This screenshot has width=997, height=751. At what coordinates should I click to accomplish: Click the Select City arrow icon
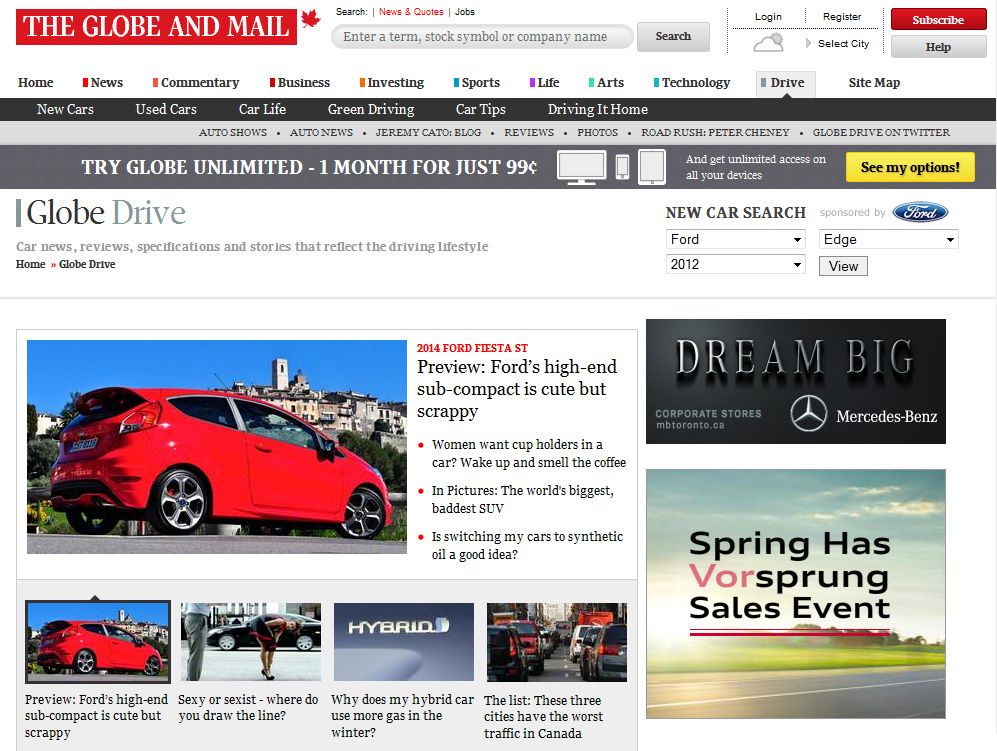click(x=808, y=43)
